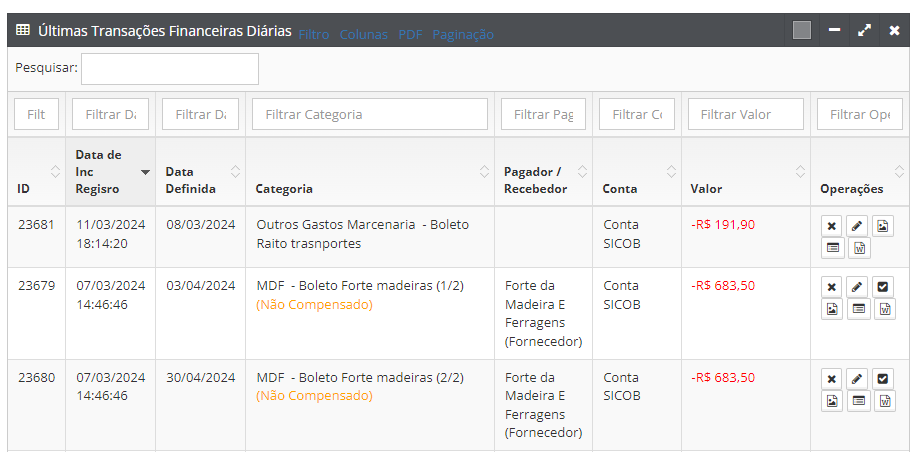Image resolution: width=917 pixels, height=452 pixels.
Task: Click the Paginação link
Action: 463,34
